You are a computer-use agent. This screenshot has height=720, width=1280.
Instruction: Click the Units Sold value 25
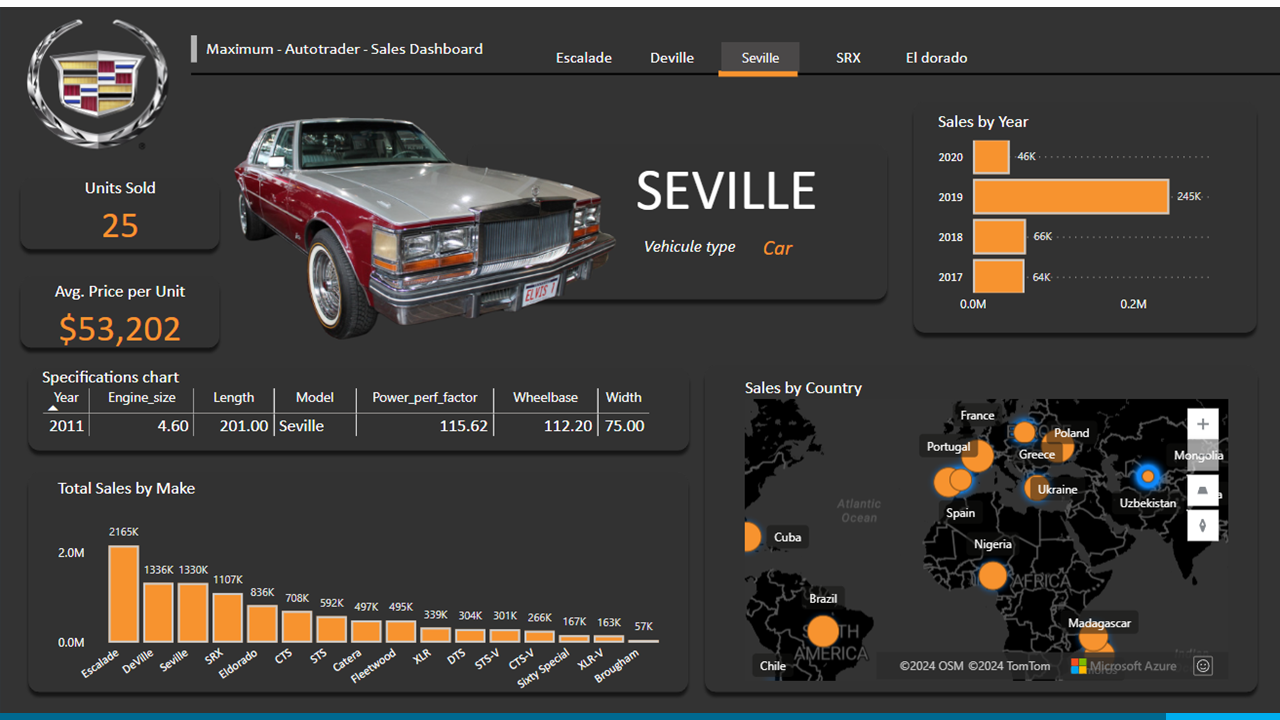pos(120,226)
